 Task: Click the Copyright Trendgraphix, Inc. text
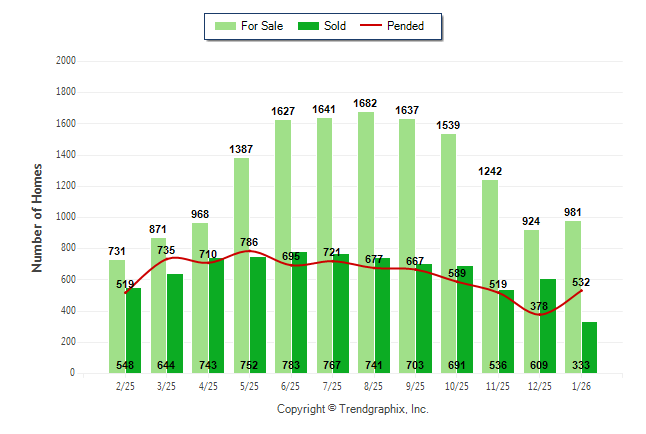[352, 409]
